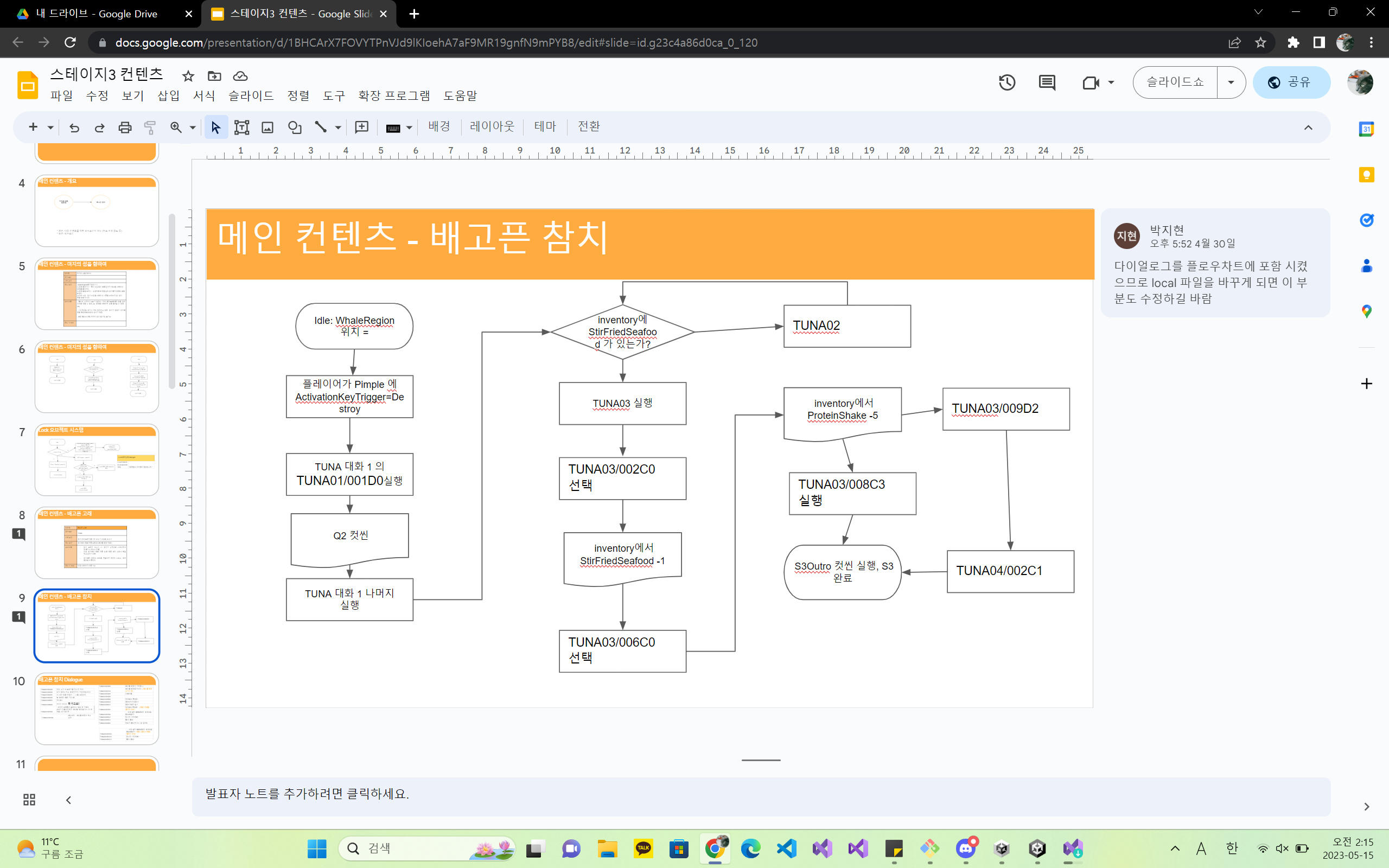Open line type dropdown arrow
The height and width of the screenshot is (868, 1389).
(338, 127)
